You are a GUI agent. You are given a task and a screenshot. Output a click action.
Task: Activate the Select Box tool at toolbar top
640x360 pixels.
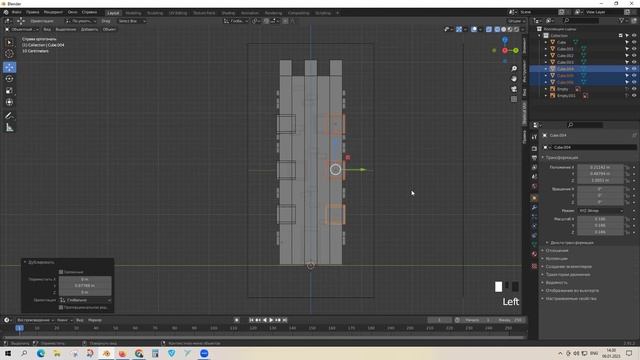coord(9,42)
